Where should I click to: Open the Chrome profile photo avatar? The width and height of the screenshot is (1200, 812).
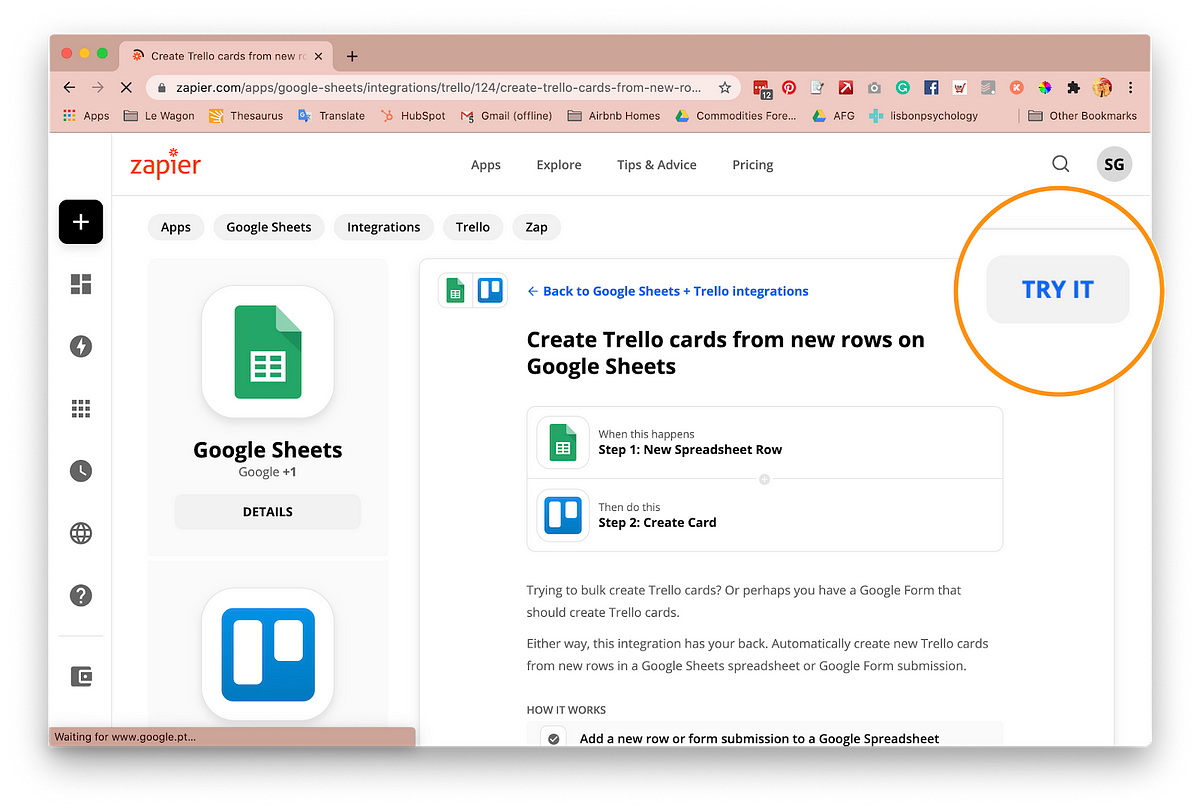coord(1103,87)
